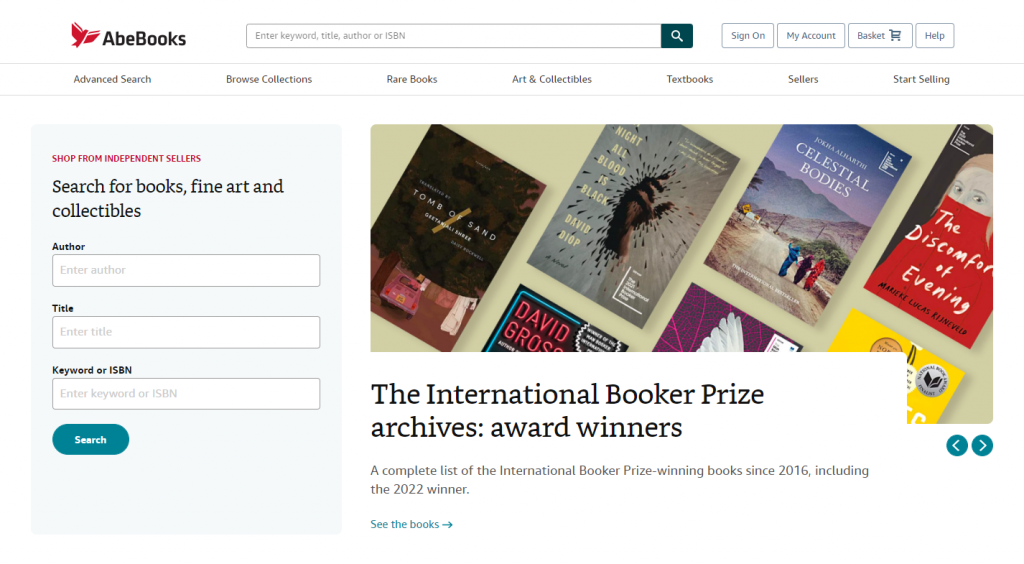Click the Sign On button

(748, 36)
